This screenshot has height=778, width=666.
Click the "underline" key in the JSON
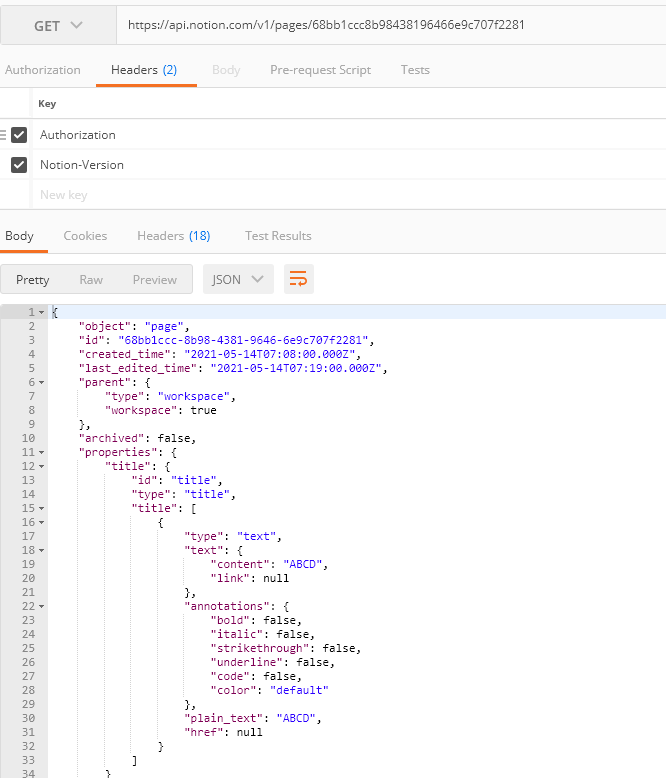click(247, 662)
